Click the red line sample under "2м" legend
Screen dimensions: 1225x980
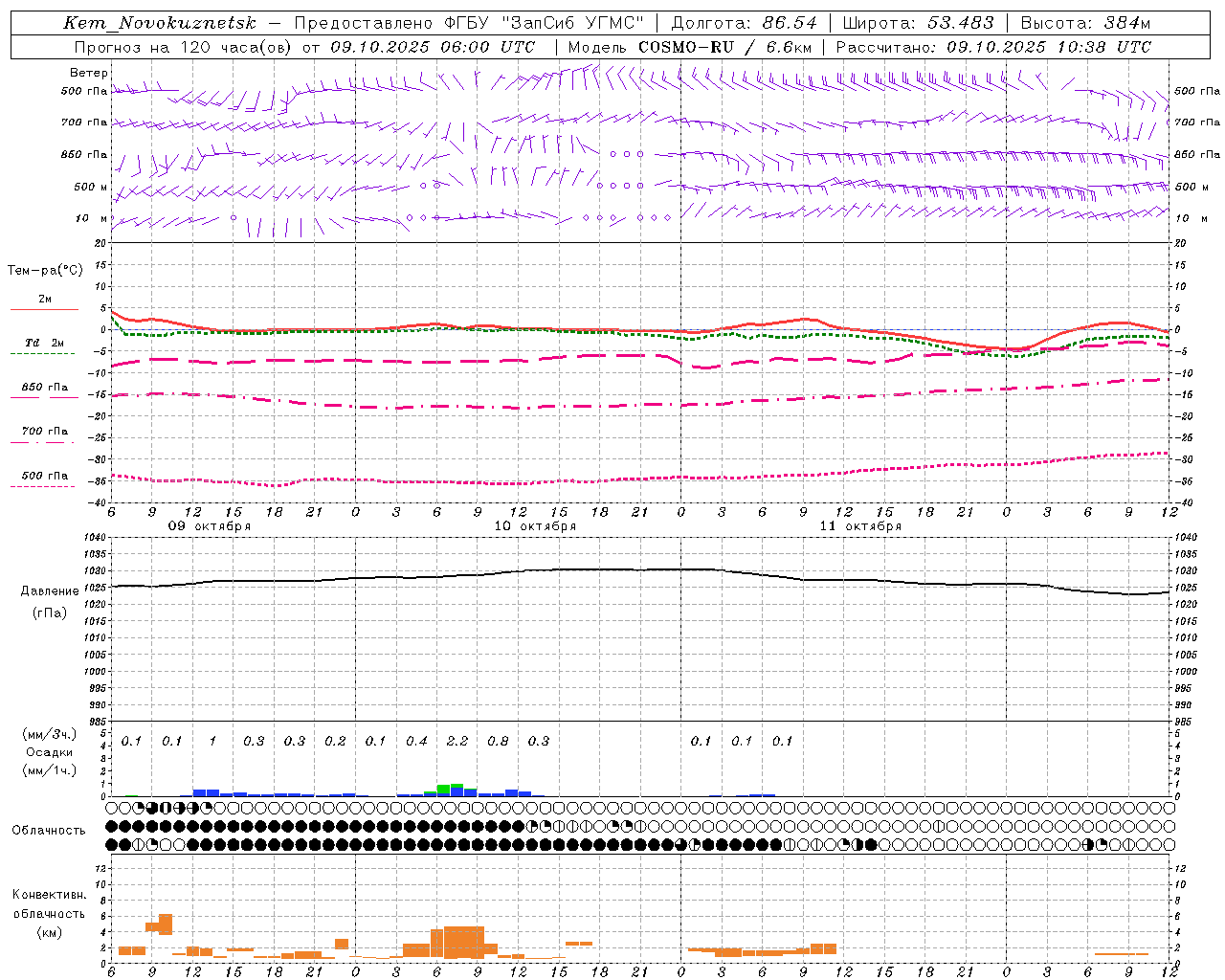pyautogui.click(x=44, y=309)
